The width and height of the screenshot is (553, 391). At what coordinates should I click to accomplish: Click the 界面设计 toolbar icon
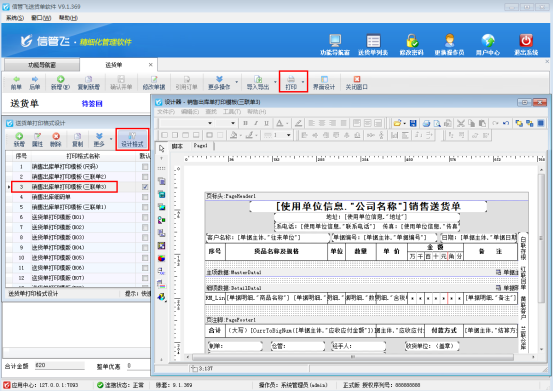coord(324,83)
